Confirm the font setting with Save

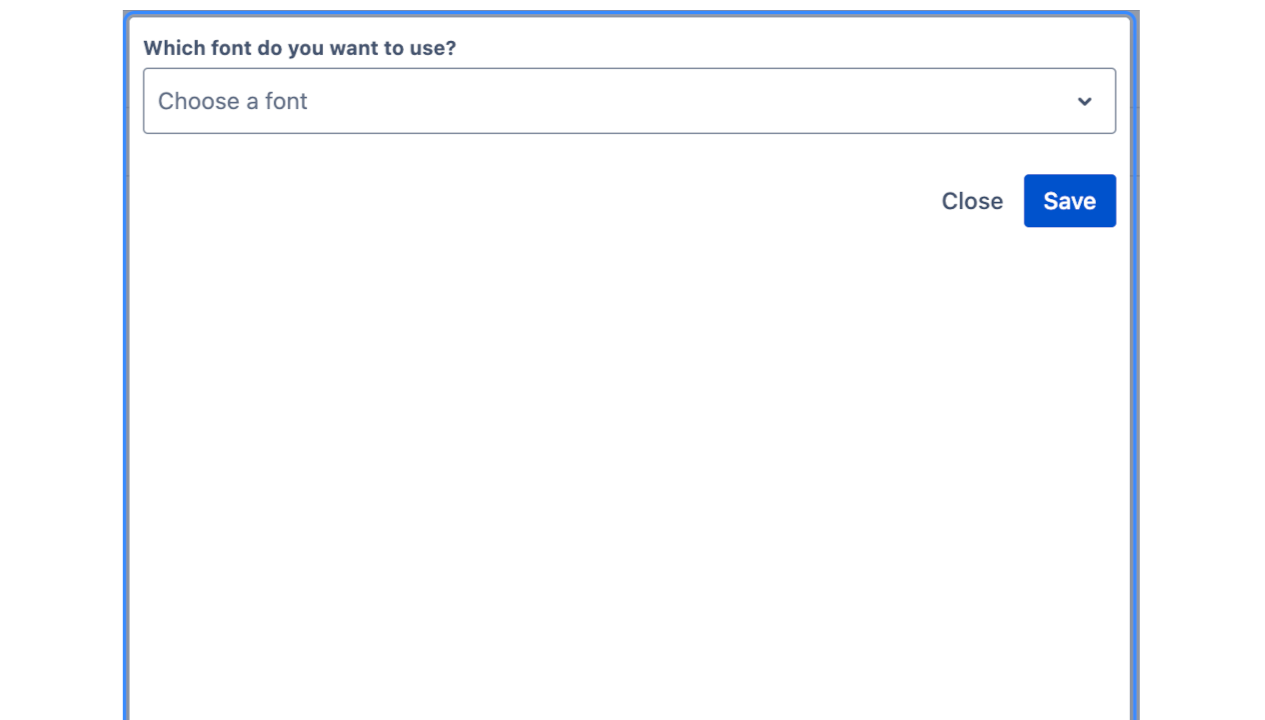pos(1069,201)
